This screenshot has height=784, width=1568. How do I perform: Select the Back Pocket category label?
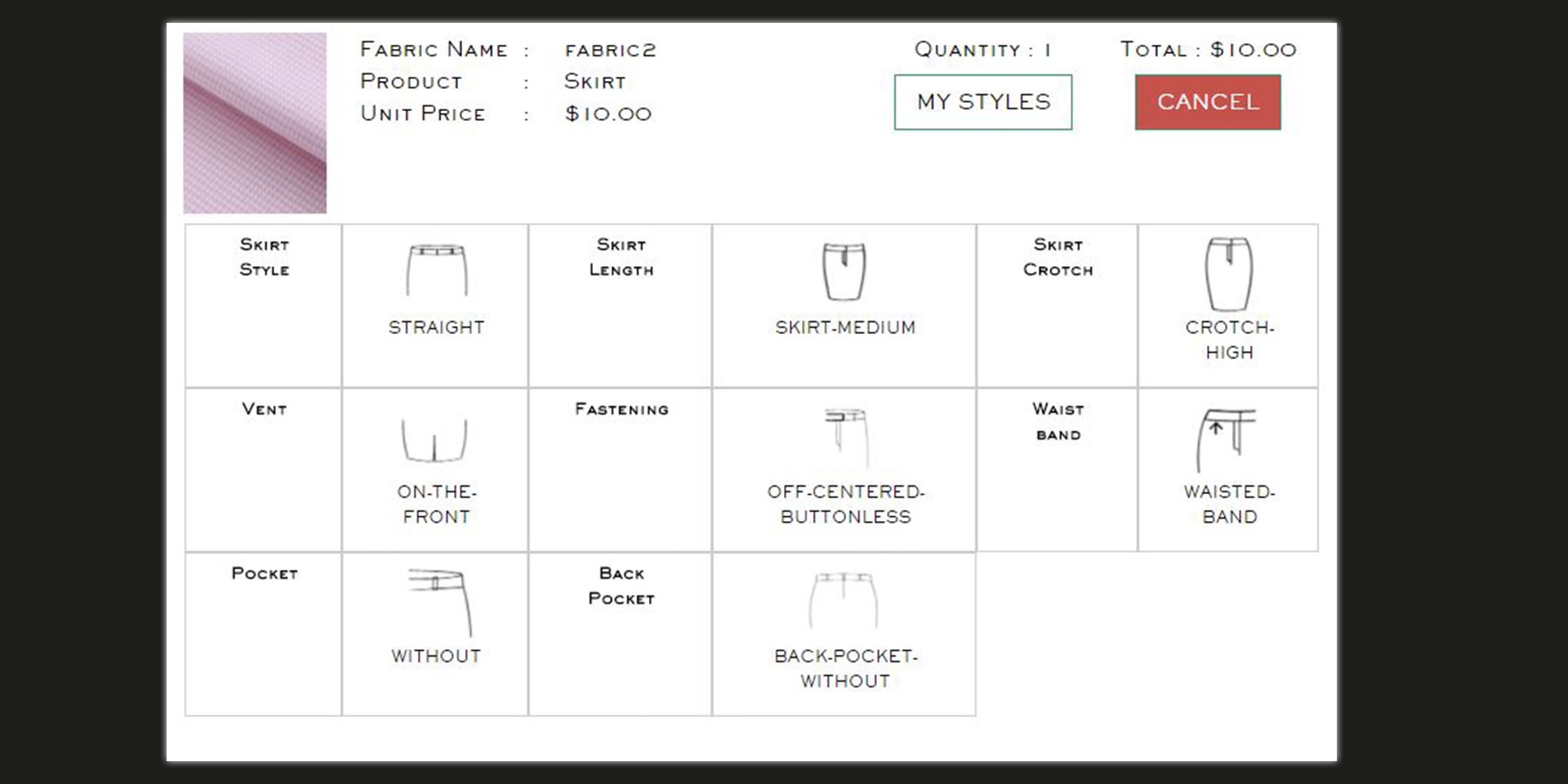coord(621,586)
